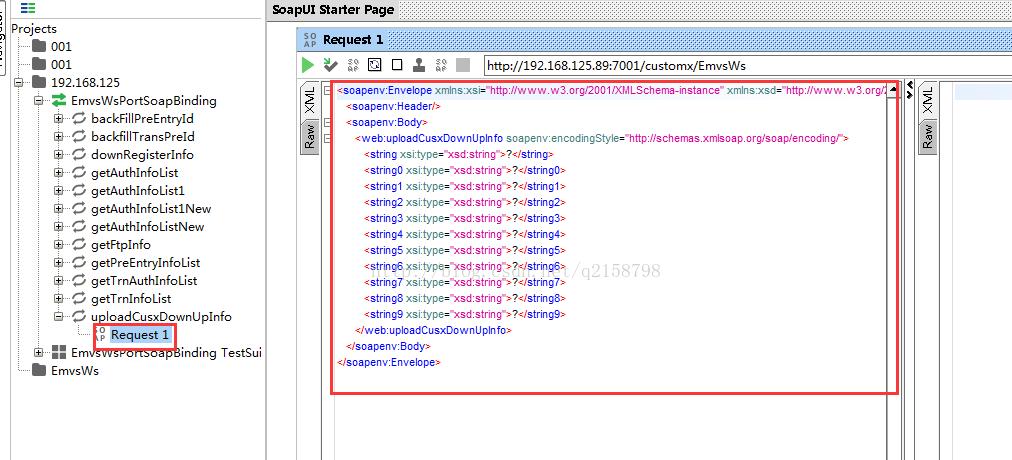Image resolution: width=1012 pixels, height=460 pixels.
Task: Switch to the SoapUI Starter Page tab
Action: (x=332, y=10)
